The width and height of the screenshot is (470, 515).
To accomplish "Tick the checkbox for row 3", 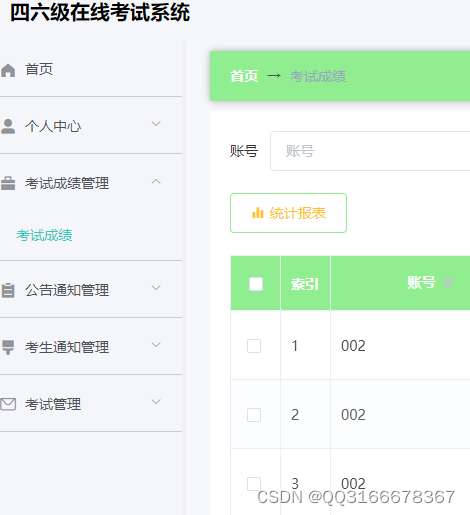I will [x=254, y=484].
